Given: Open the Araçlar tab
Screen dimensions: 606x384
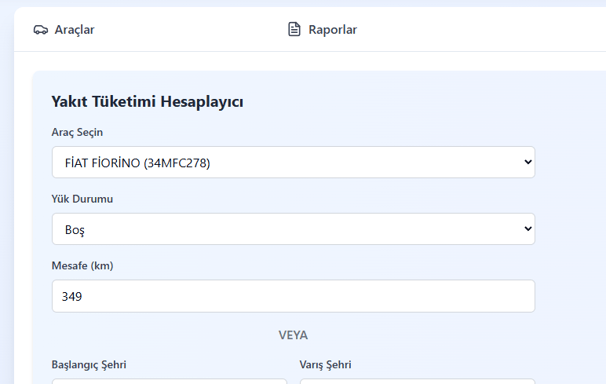Looking at the screenshot, I should pyautogui.click(x=64, y=30).
